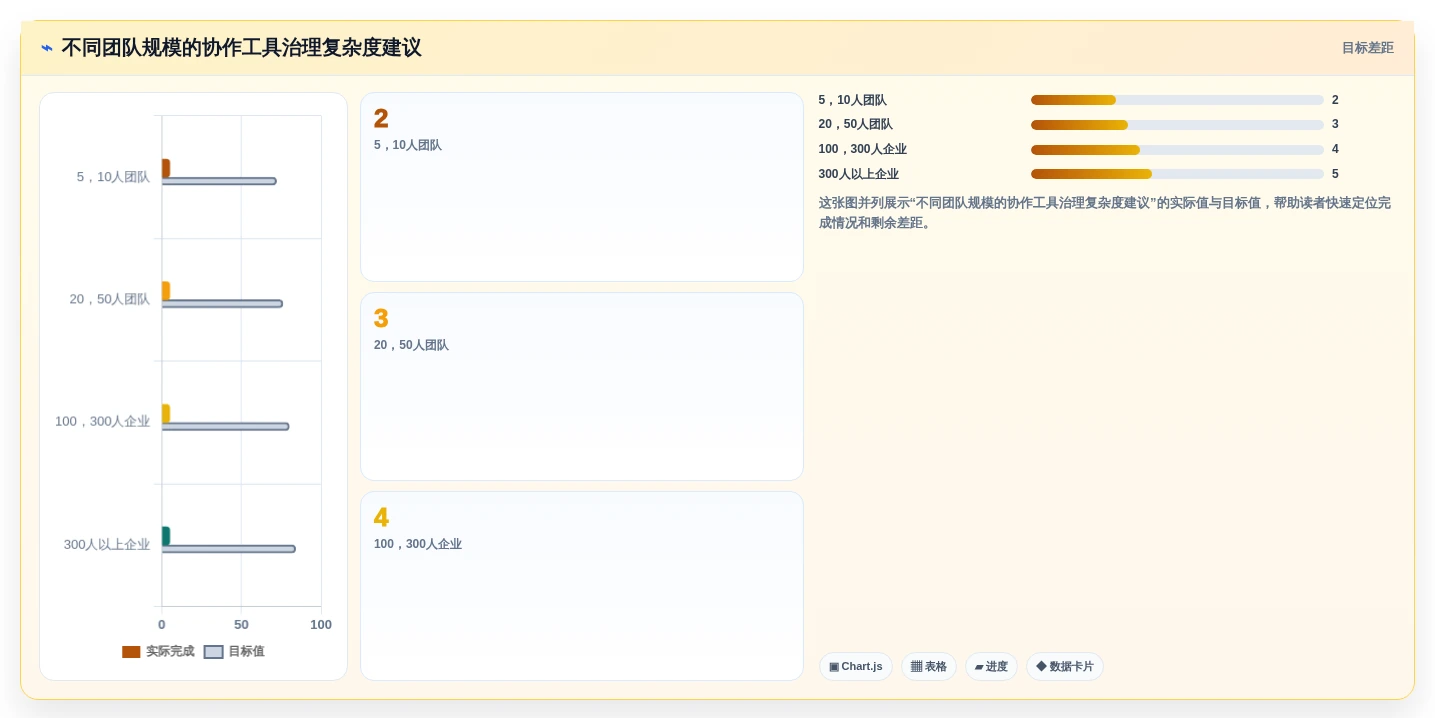Click the brown actual bar for 5，10人团队
The image size is (1435, 718).
[x=166, y=169]
